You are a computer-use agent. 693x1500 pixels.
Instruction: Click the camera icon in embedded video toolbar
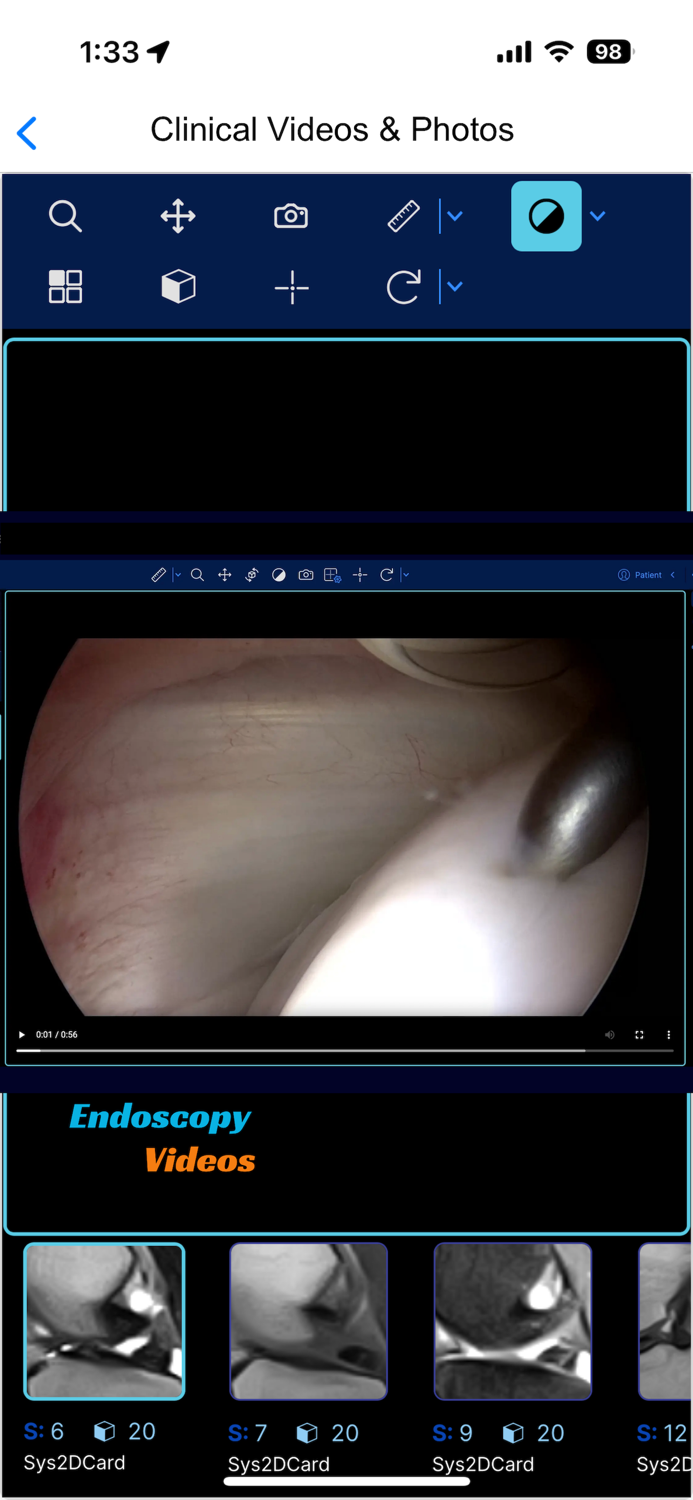306,575
